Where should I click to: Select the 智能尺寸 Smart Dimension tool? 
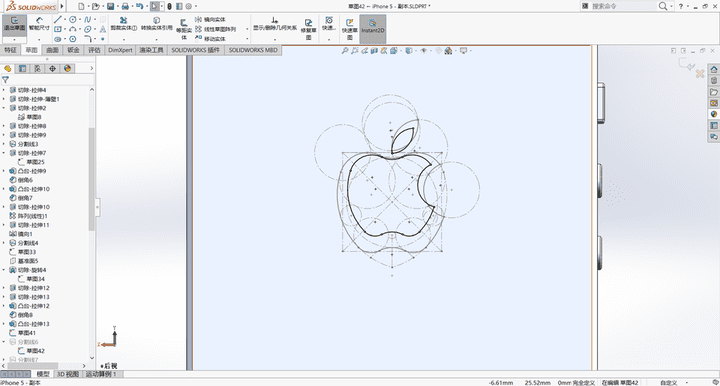point(39,24)
